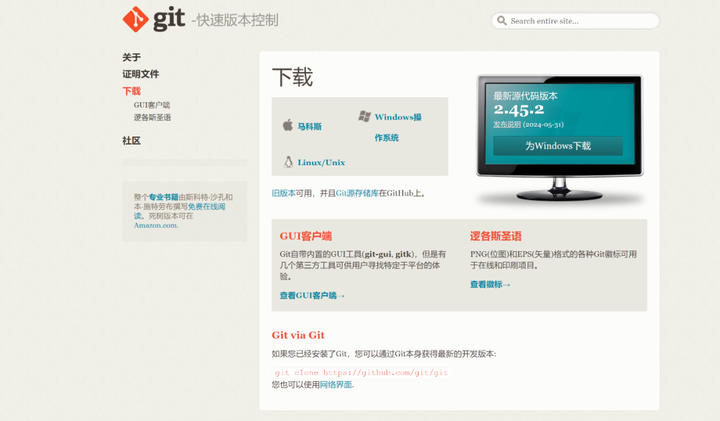Image resolution: width=720 pixels, height=421 pixels.
Task: Open the 关于 sidebar menu item
Action: (x=131, y=57)
